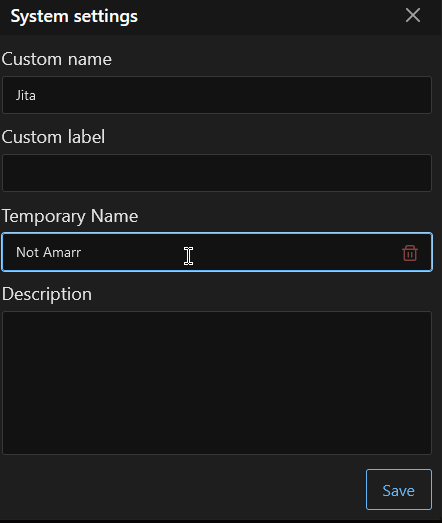This screenshot has width=442, height=523.
Task: Select the dialog header bar
Action: click(x=221, y=17)
